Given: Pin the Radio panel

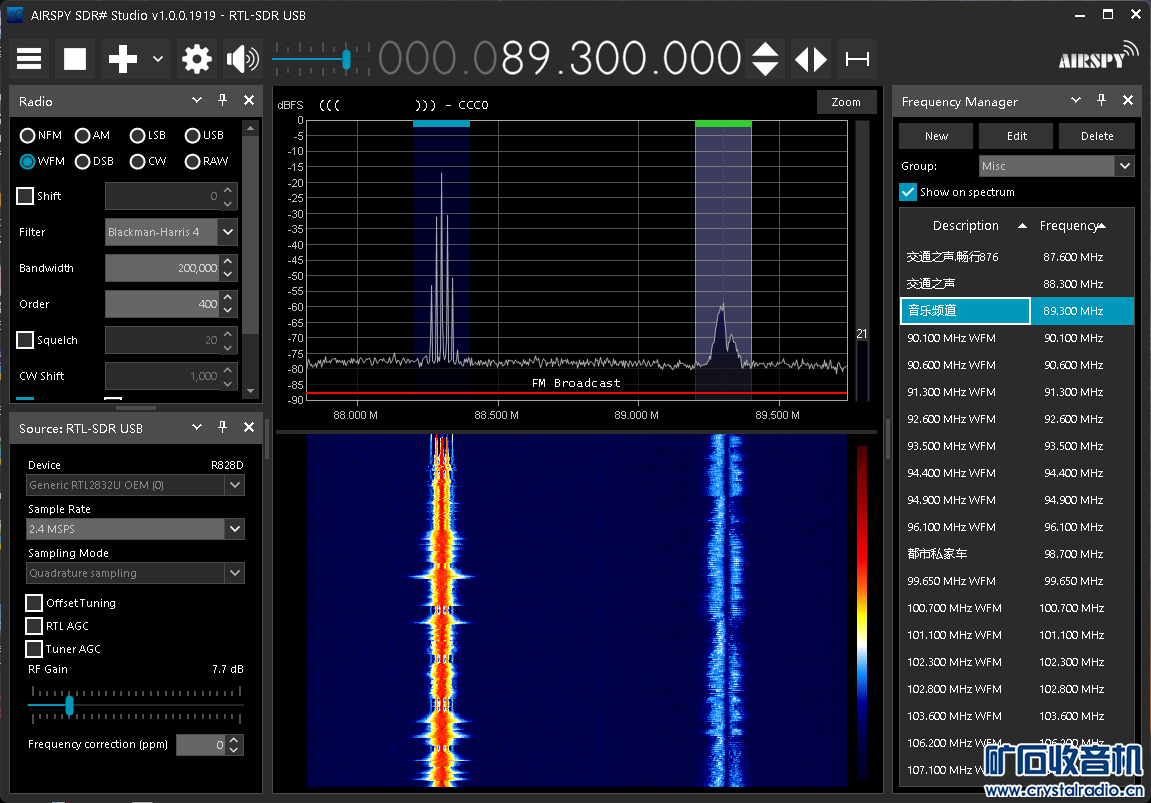Looking at the screenshot, I should (223, 101).
